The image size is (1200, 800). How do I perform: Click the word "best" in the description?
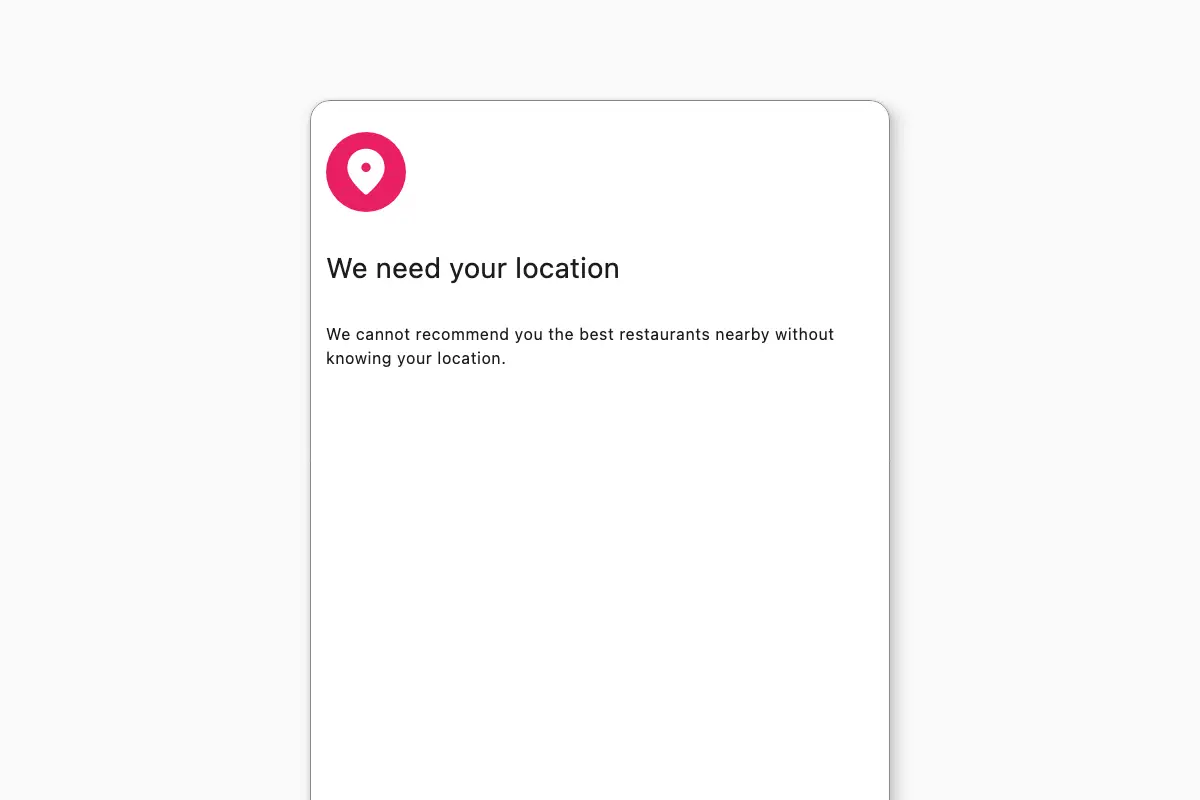click(597, 334)
